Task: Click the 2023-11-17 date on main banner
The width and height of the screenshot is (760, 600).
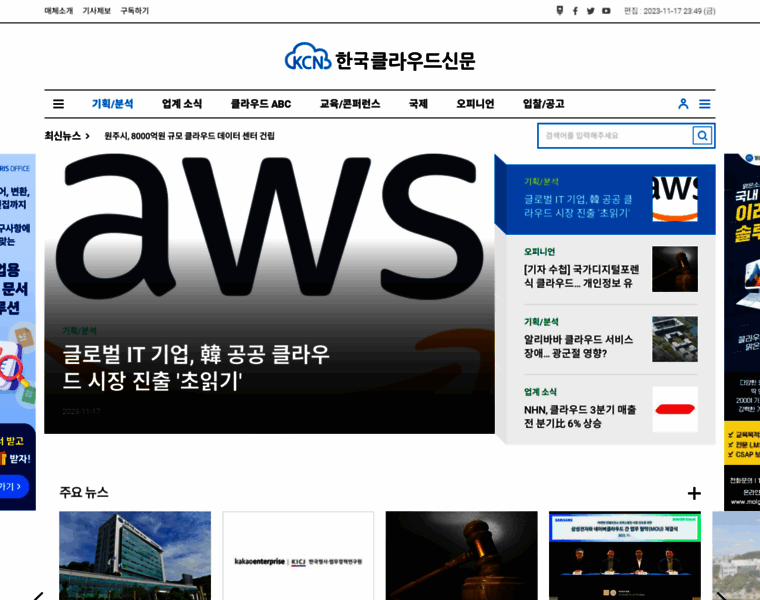Action: pos(81,411)
